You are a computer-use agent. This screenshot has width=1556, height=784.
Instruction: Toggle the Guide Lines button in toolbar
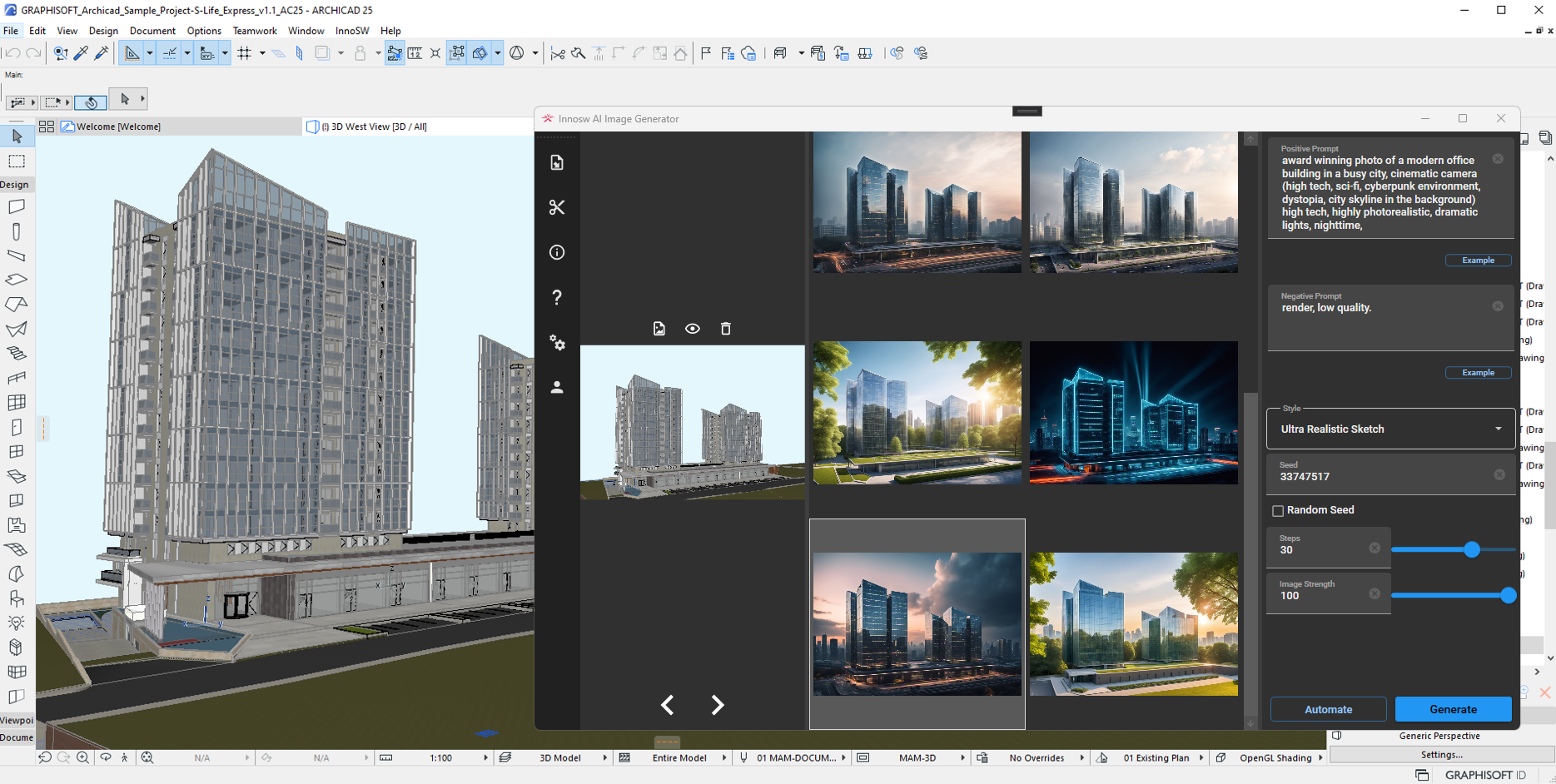(x=132, y=53)
